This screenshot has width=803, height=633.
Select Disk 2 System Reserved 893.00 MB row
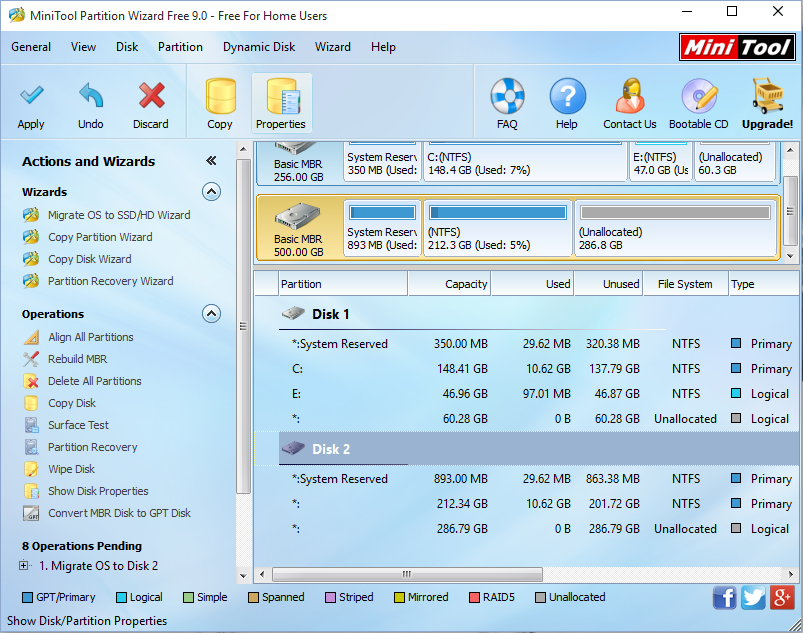(x=528, y=479)
